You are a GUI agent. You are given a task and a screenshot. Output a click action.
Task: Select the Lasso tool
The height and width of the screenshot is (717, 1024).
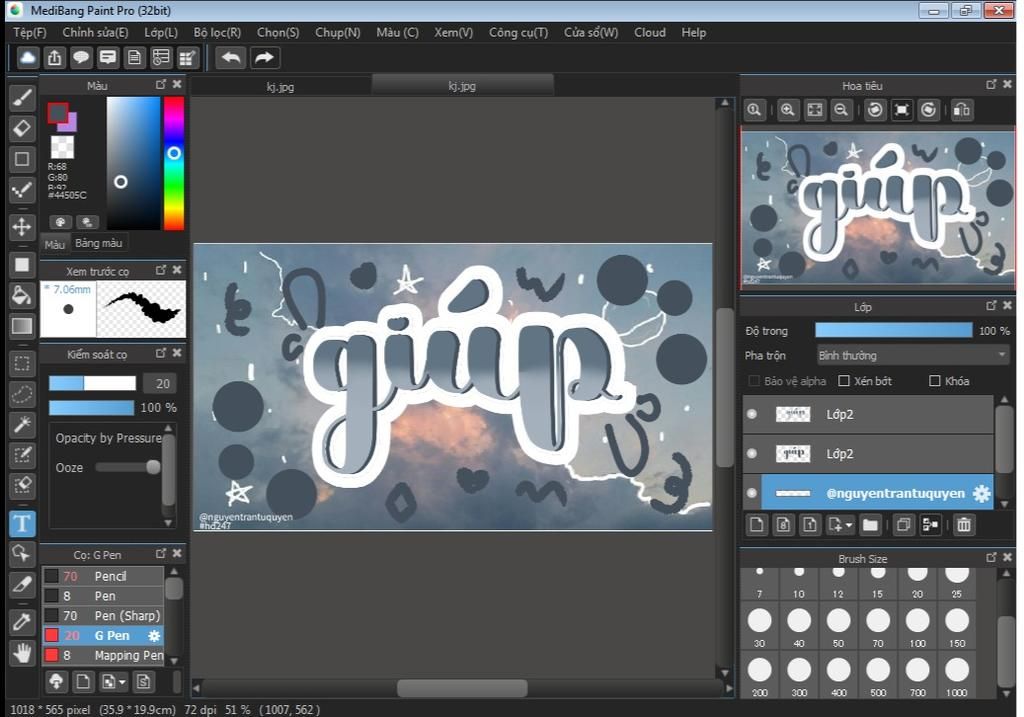tap(22, 394)
